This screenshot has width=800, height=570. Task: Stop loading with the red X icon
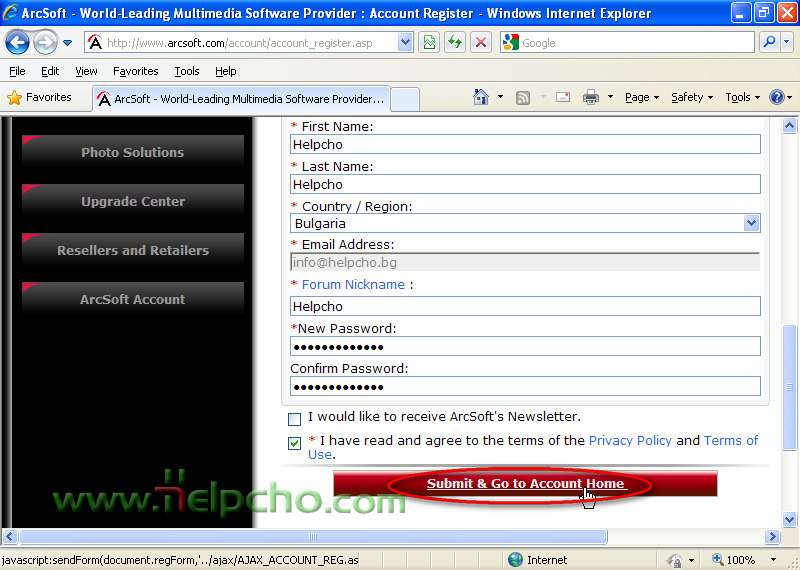coord(481,42)
